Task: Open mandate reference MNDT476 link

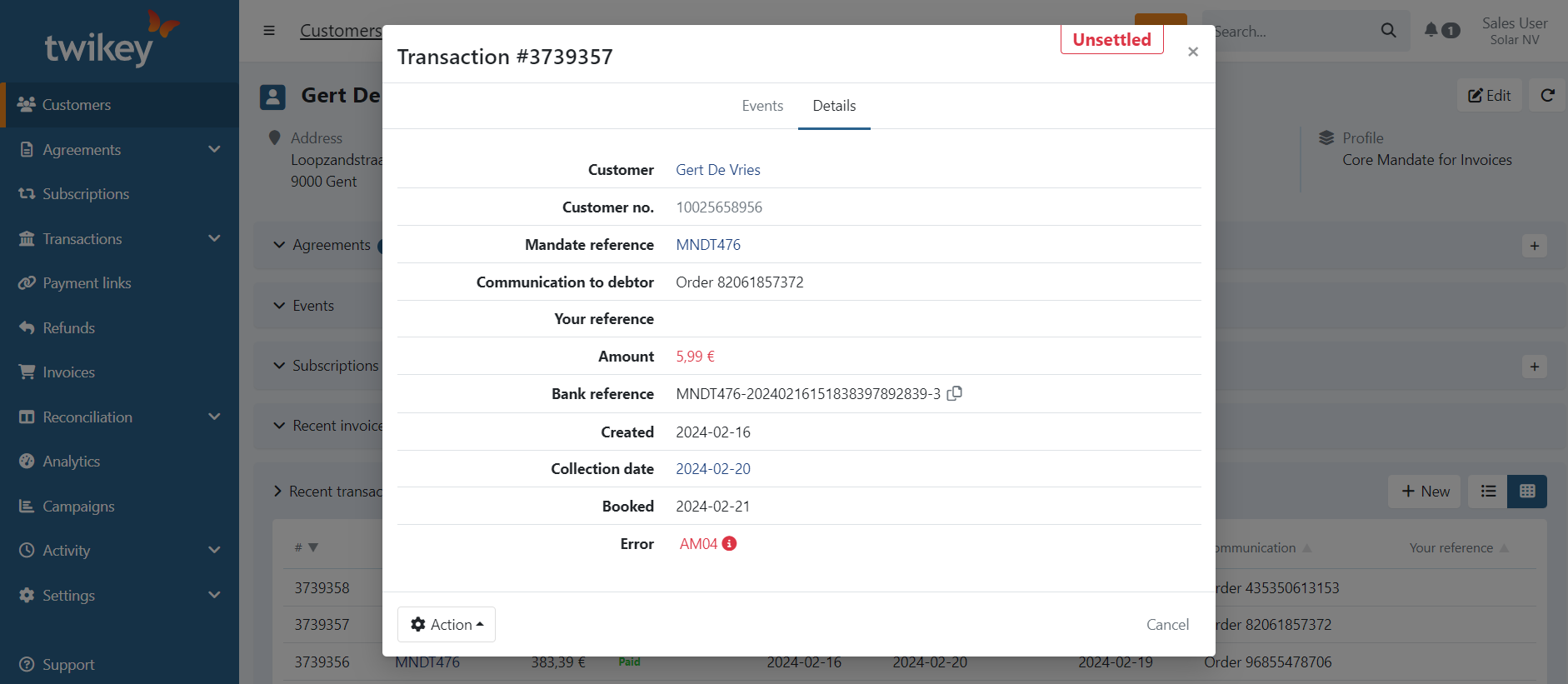Action: pos(707,245)
